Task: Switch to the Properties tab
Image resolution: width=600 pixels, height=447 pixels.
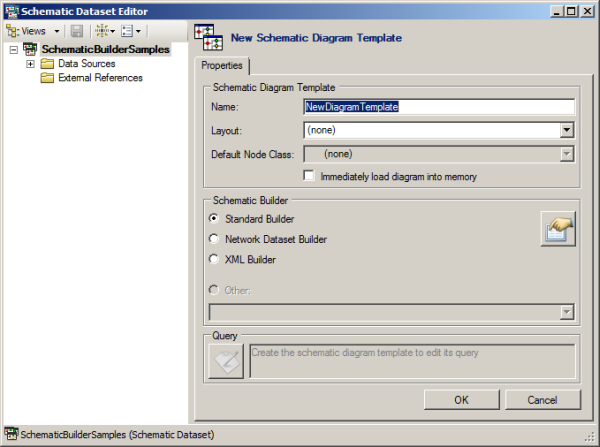Action: (x=222, y=65)
